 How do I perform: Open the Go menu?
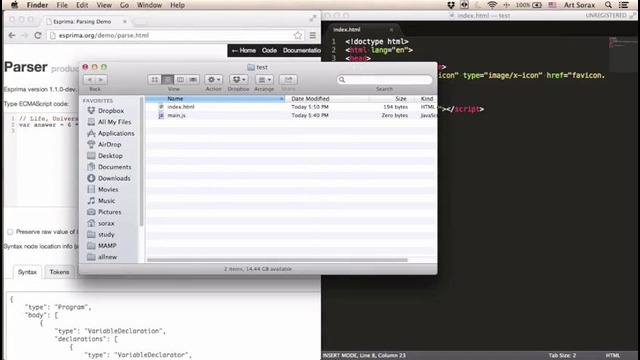[124, 5]
